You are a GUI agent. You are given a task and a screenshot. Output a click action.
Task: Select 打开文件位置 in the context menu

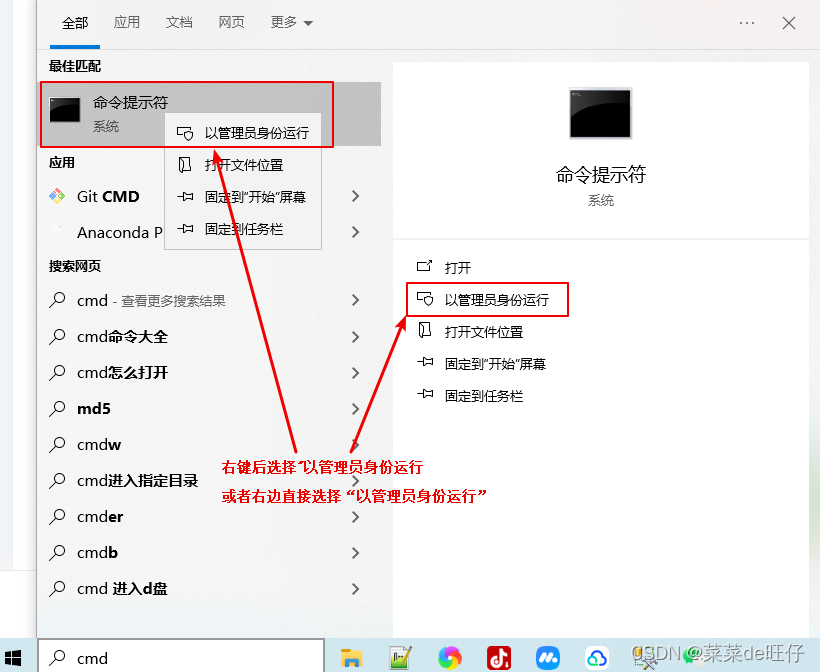click(x=243, y=165)
